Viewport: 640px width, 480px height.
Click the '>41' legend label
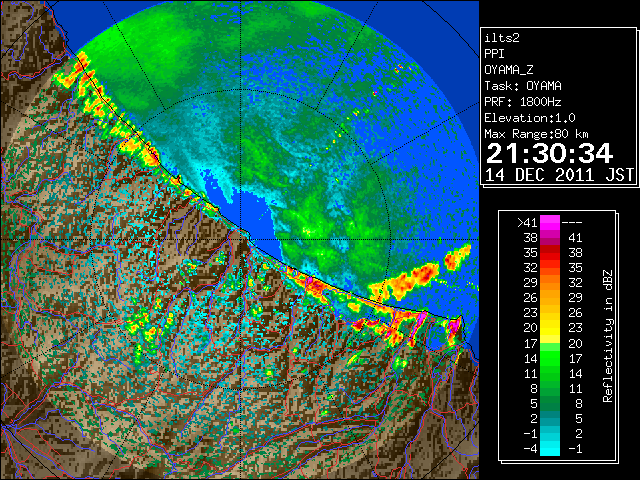pyautogui.click(x=527, y=223)
